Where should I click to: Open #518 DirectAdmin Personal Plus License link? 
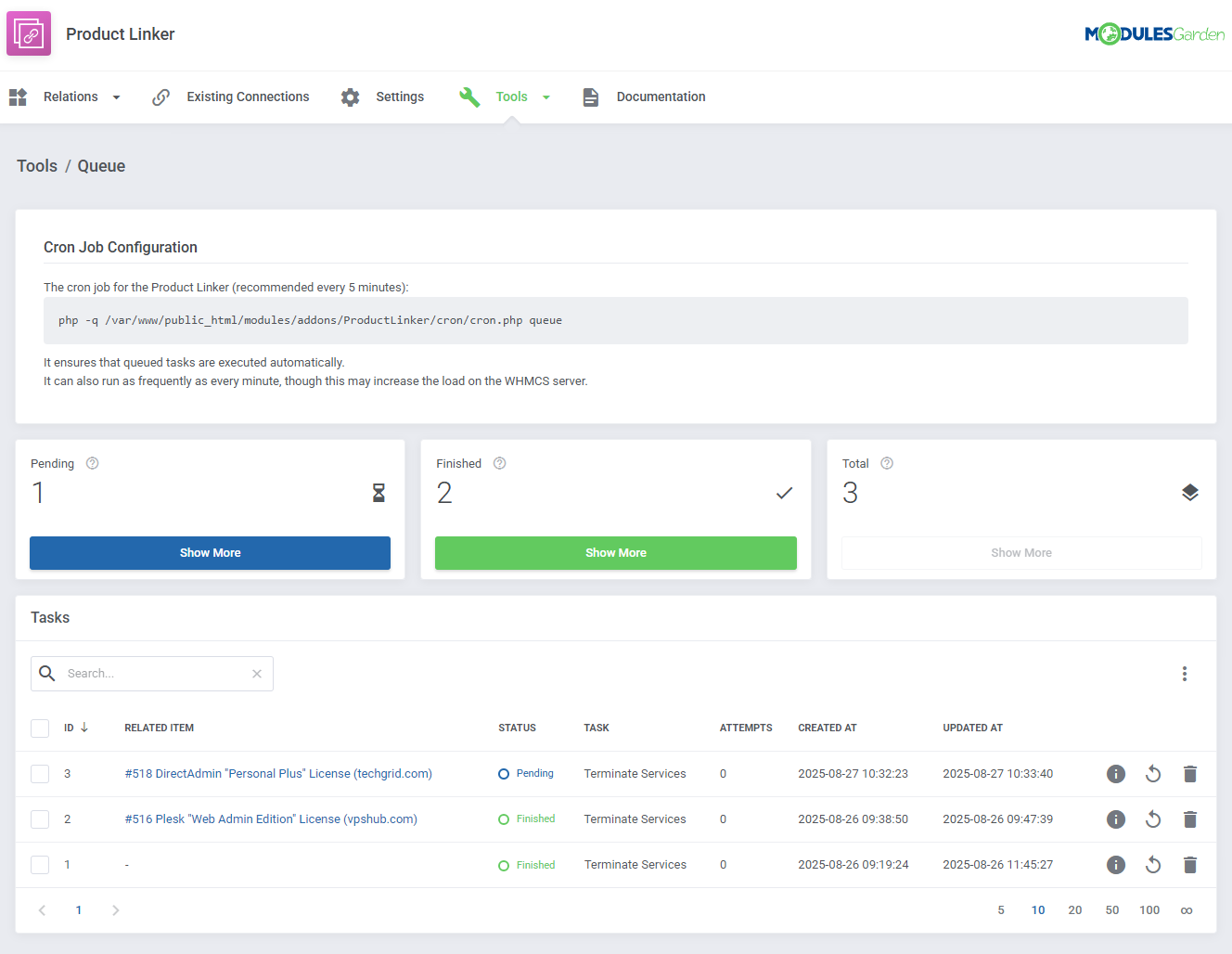[278, 774]
